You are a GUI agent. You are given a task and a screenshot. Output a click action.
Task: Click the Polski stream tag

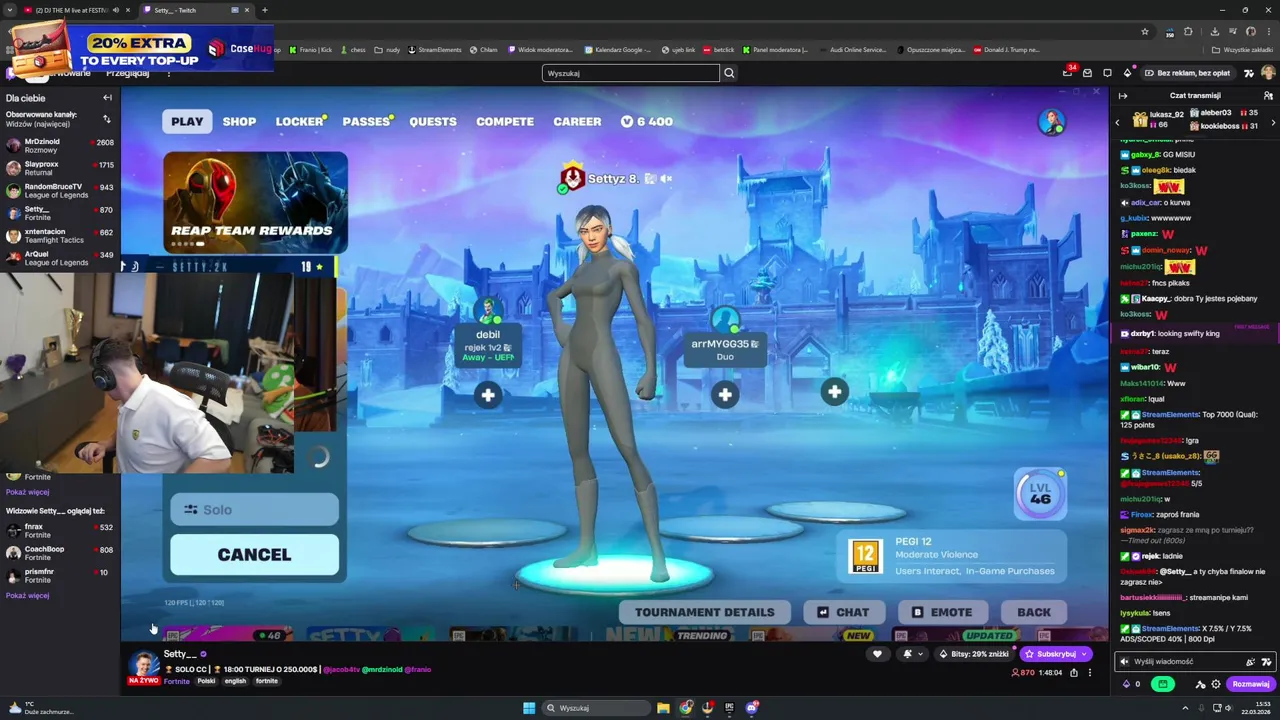pos(206,681)
